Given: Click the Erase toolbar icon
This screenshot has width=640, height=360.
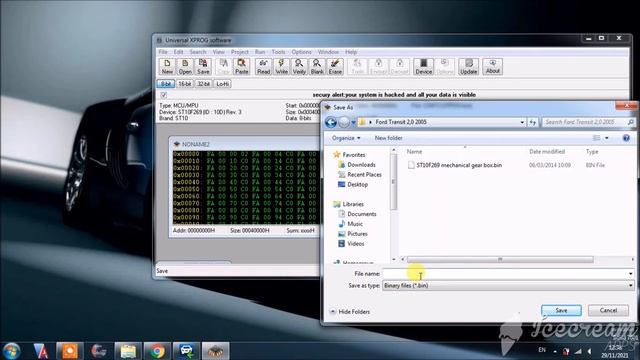Looking at the screenshot, I should point(335,67).
